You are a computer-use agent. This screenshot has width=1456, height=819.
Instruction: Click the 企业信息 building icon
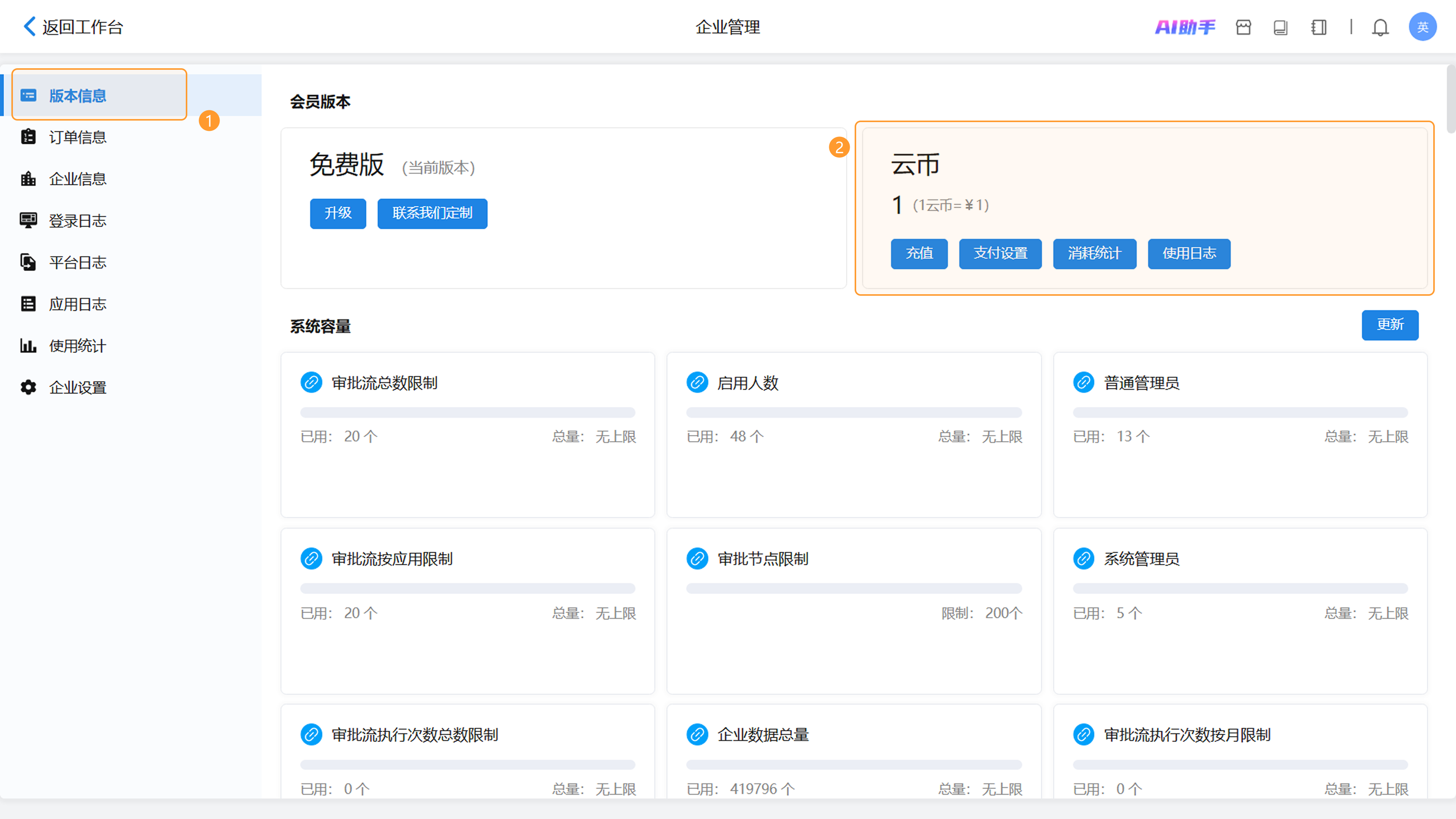click(28, 179)
